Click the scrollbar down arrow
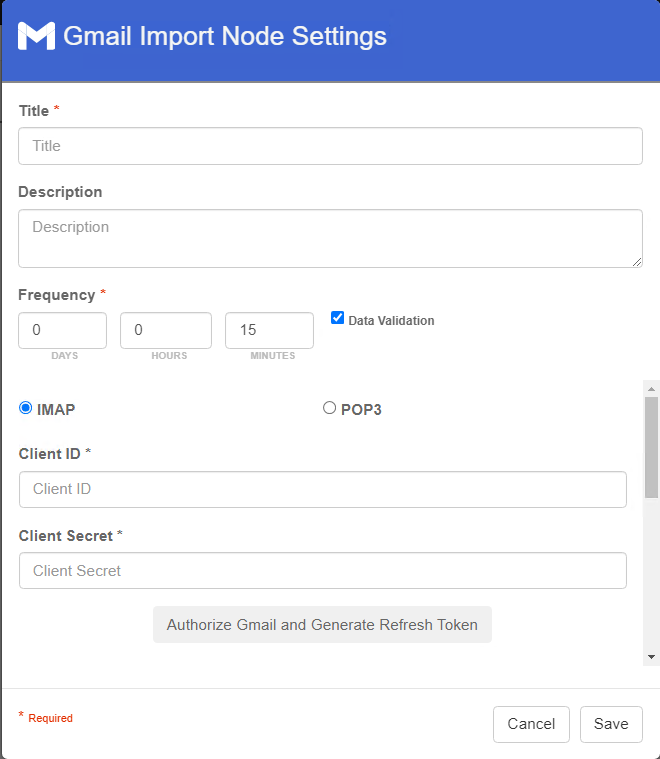Viewport: 660px width, 759px height. pos(651,657)
